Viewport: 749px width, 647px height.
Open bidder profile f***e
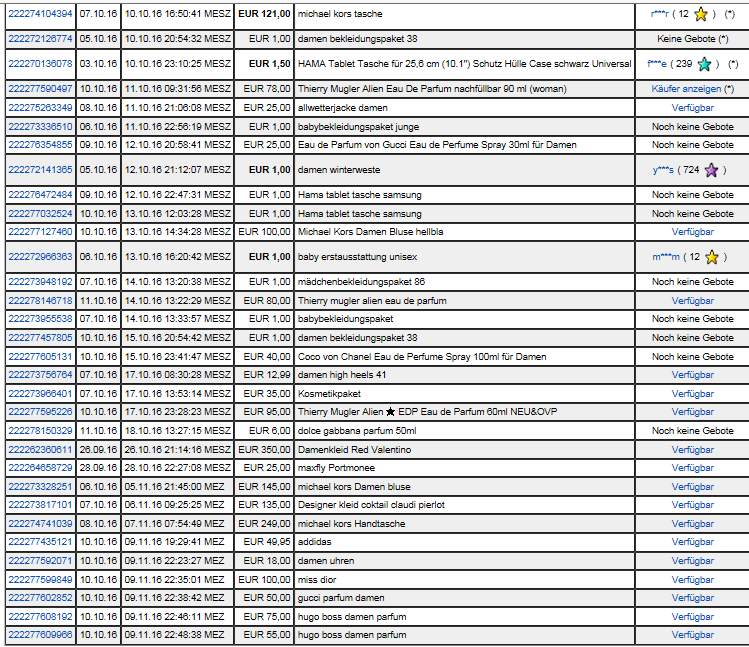point(657,64)
